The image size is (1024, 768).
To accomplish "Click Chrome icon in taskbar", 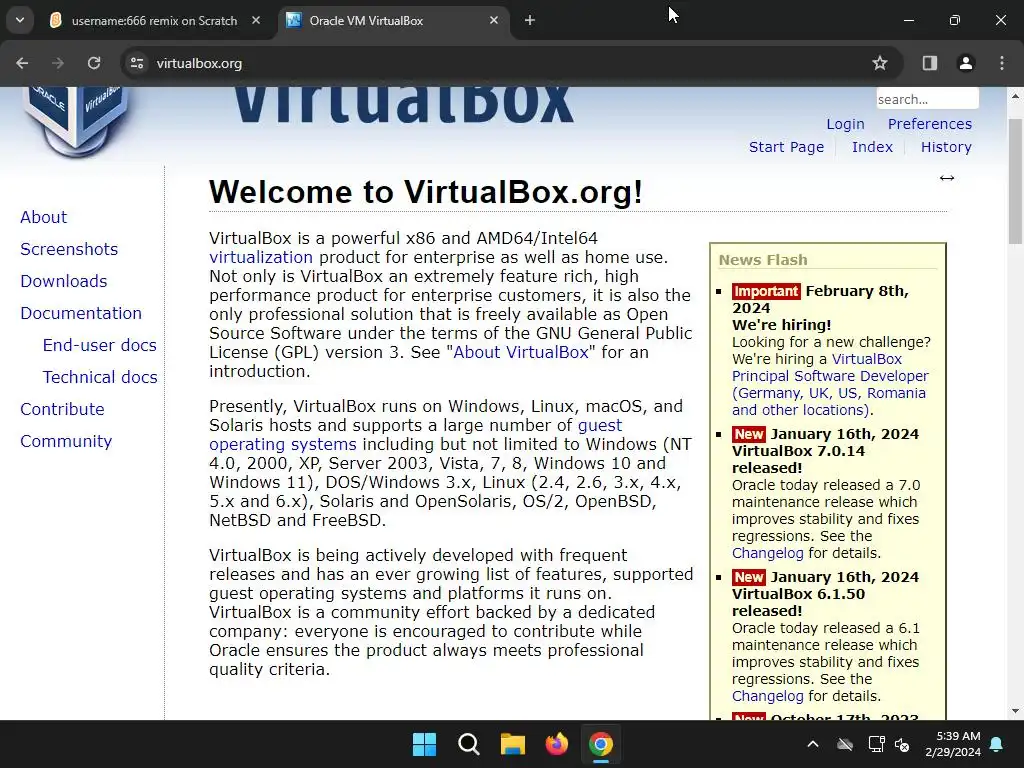I will click(x=601, y=744).
